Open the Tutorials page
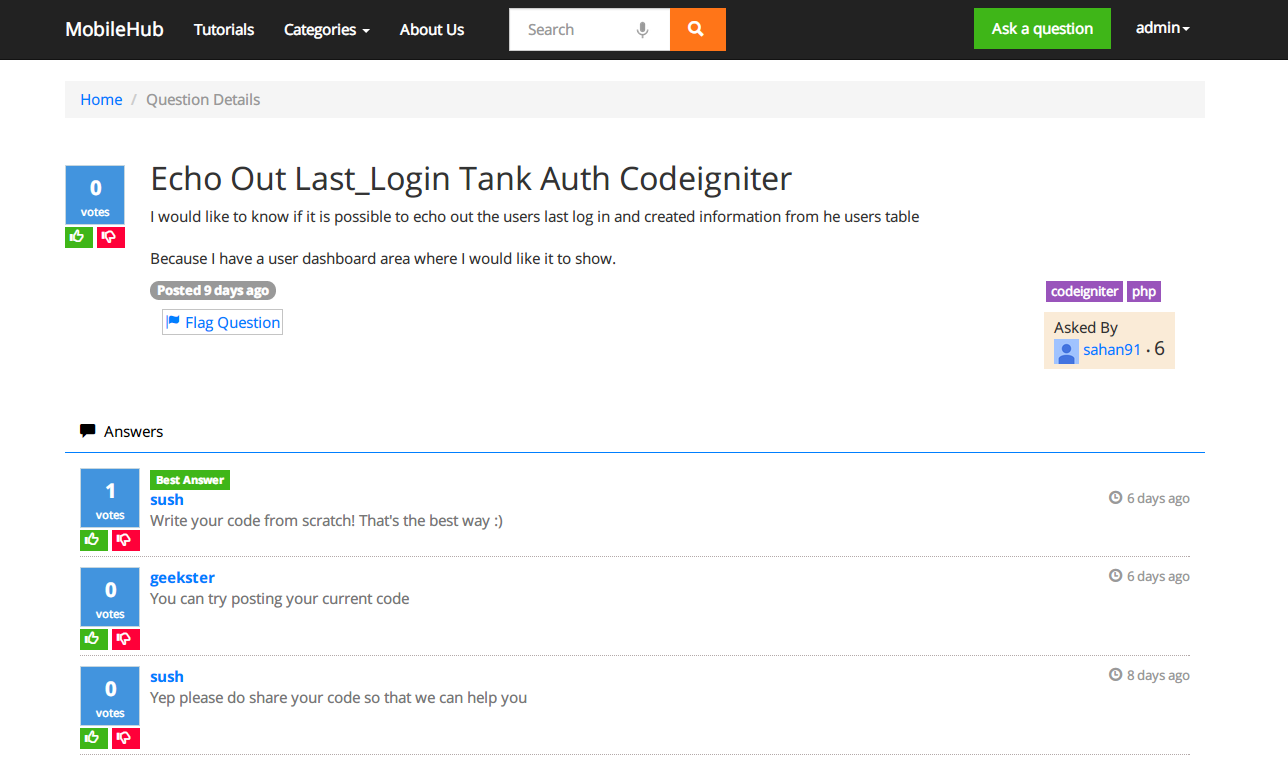 pyautogui.click(x=224, y=30)
